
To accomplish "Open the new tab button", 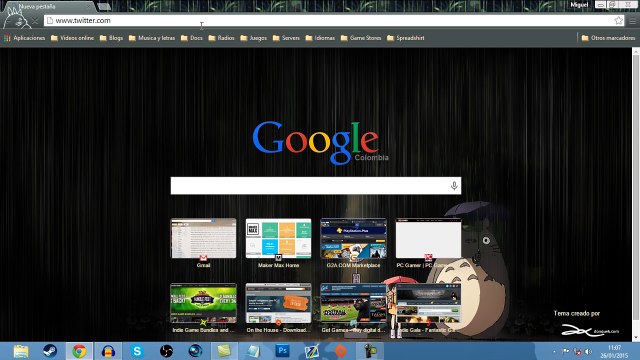I will point(104,7).
